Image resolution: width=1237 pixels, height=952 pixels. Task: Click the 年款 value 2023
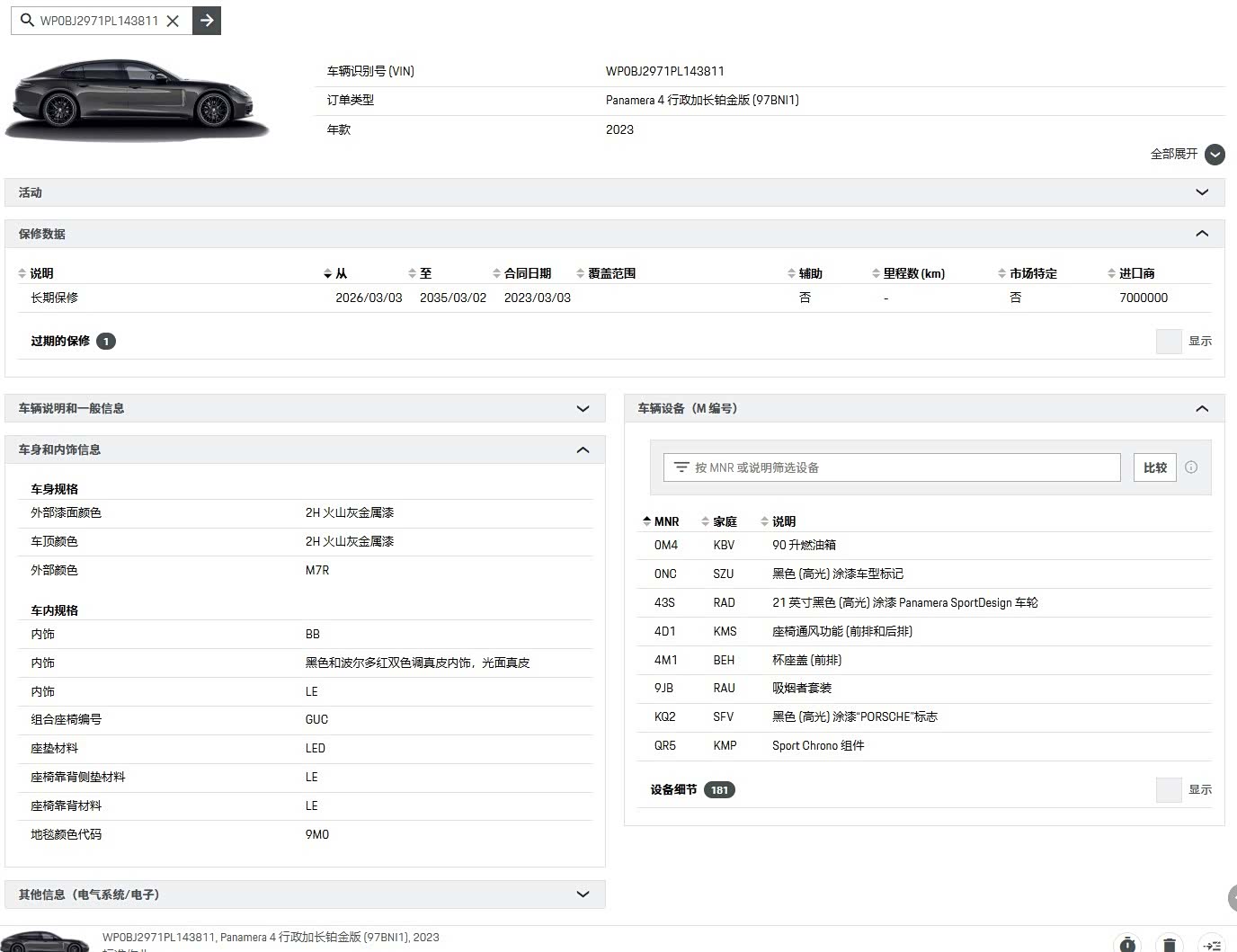pyautogui.click(x=619, y=129)
